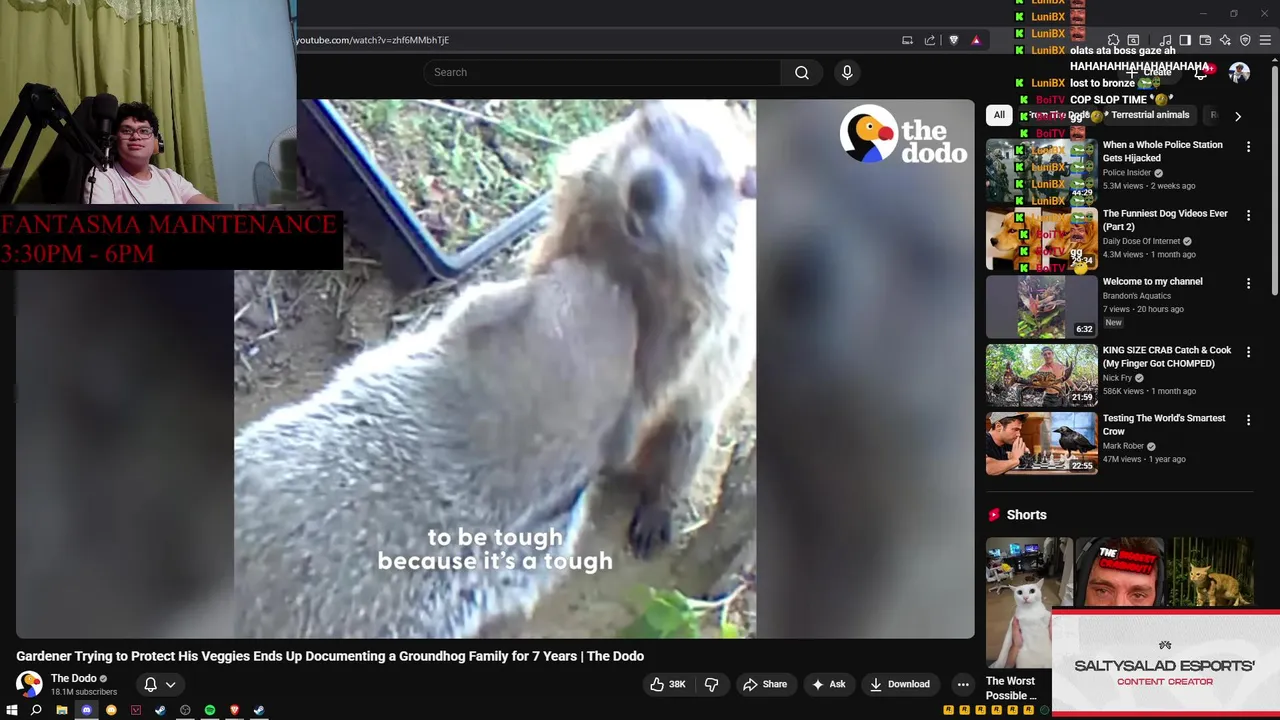Select the All filter chip
The width and height of the screenshot is (1280, 720).
[x=999, y=115]
